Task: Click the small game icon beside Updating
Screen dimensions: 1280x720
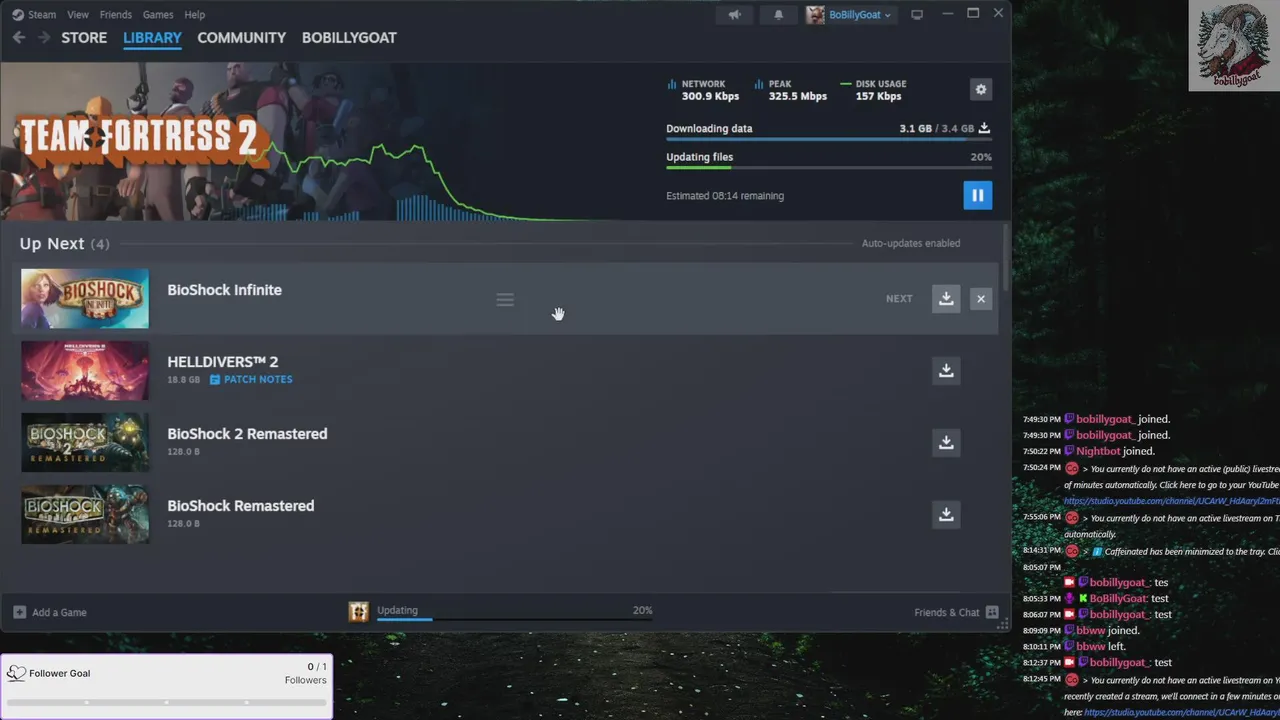Action: coord(358,612)
